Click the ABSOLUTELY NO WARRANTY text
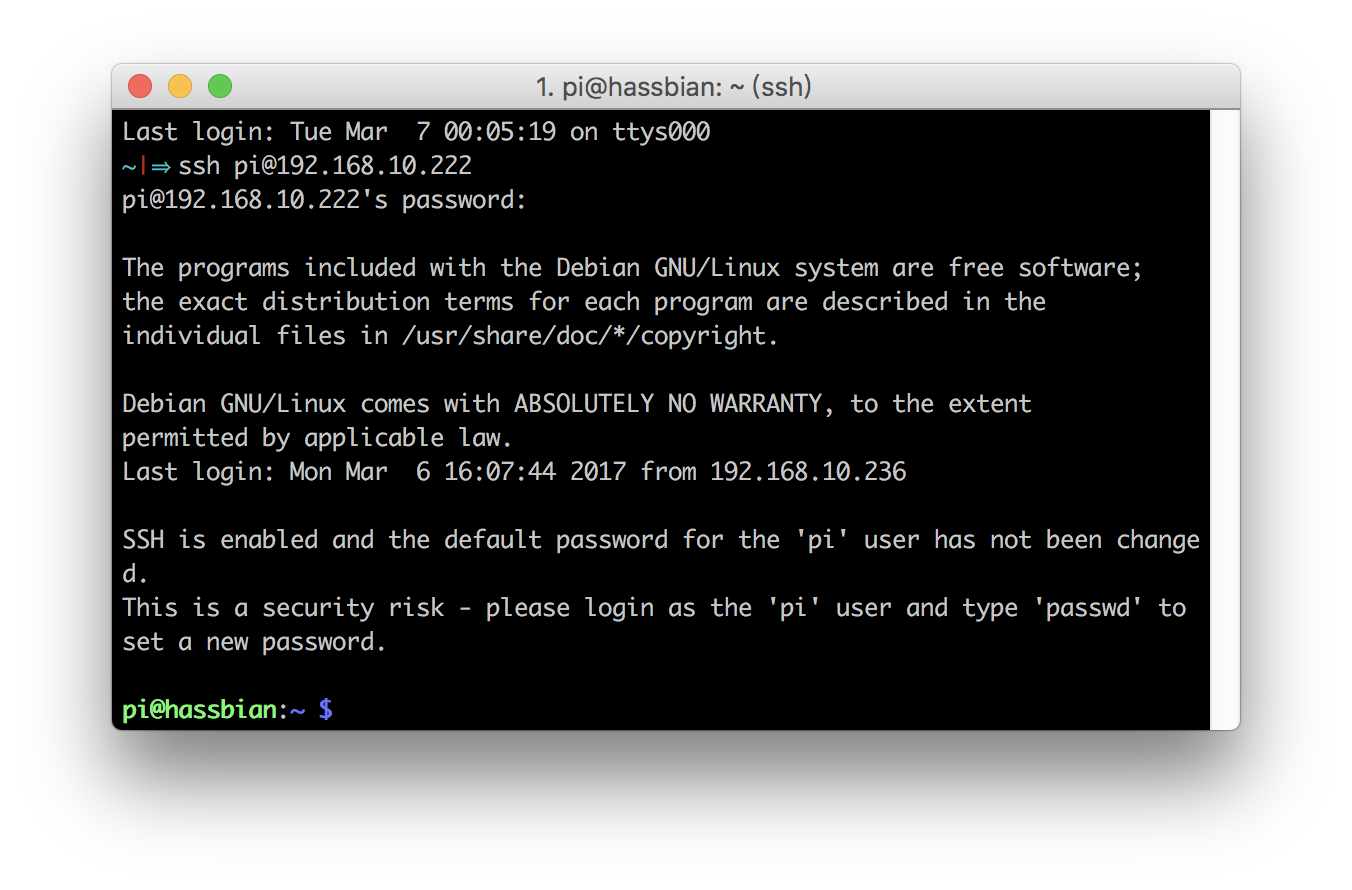The width and height of the screenshot is (1352, 890). pos(668,404)
